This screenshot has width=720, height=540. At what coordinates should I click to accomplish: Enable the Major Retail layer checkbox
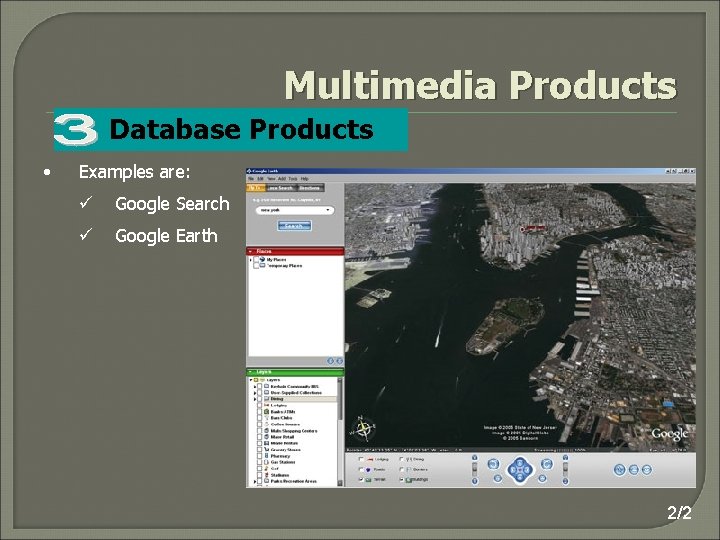(259, 437)
